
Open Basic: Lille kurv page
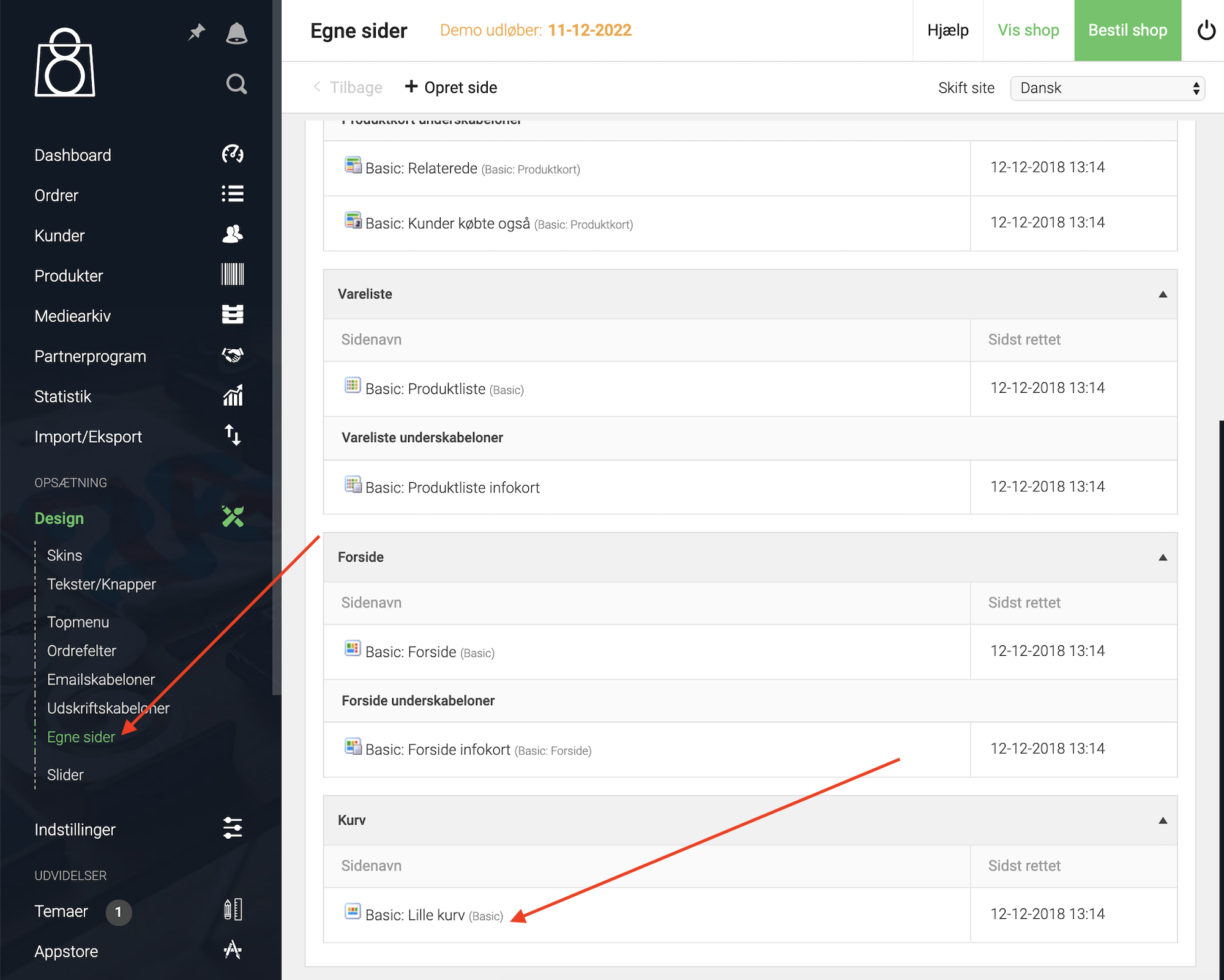point(415,915)
